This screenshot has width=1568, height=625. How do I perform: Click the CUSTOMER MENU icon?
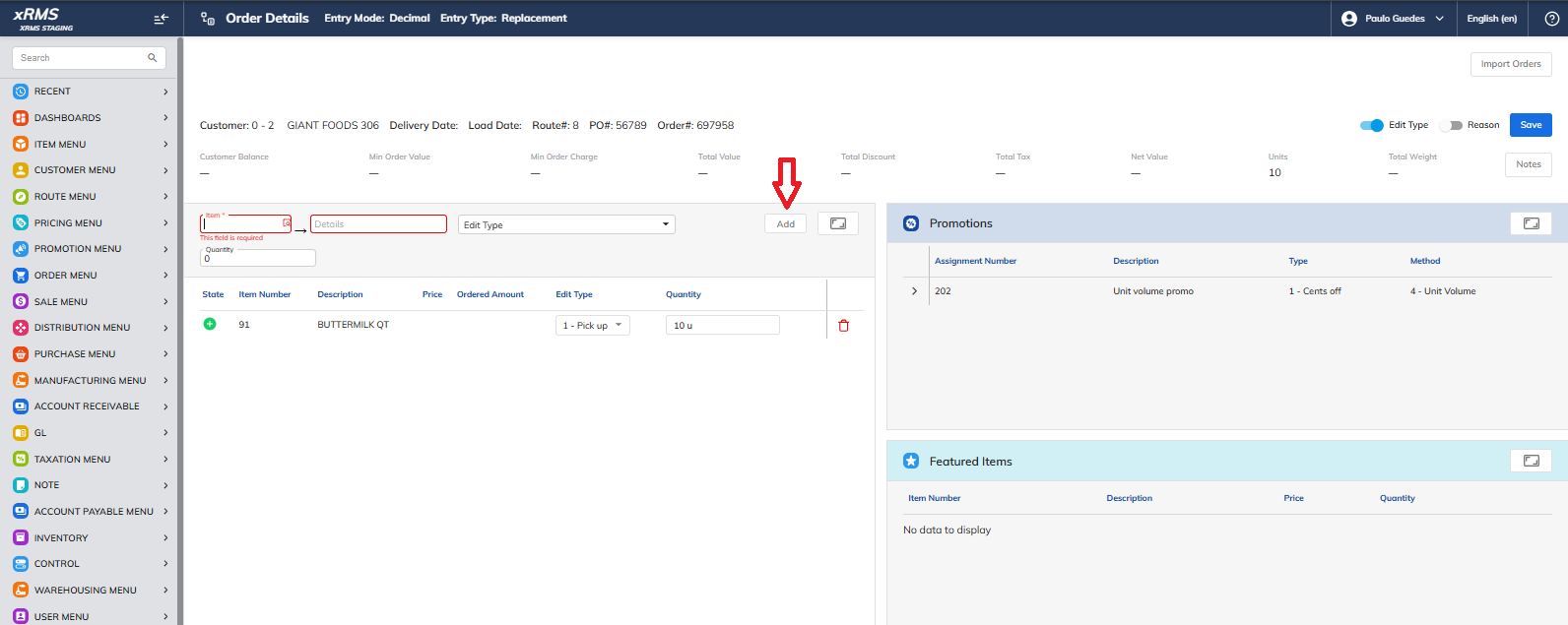click(x=21, y=170)
